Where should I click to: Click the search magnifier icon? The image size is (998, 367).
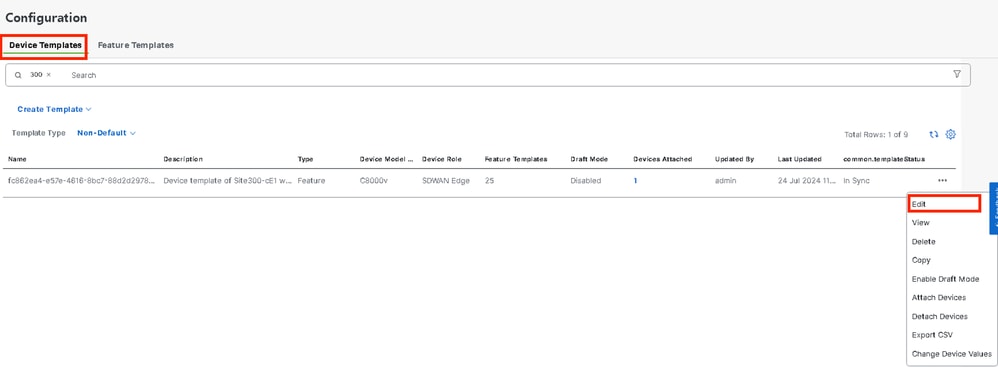[x=18, y=75]
